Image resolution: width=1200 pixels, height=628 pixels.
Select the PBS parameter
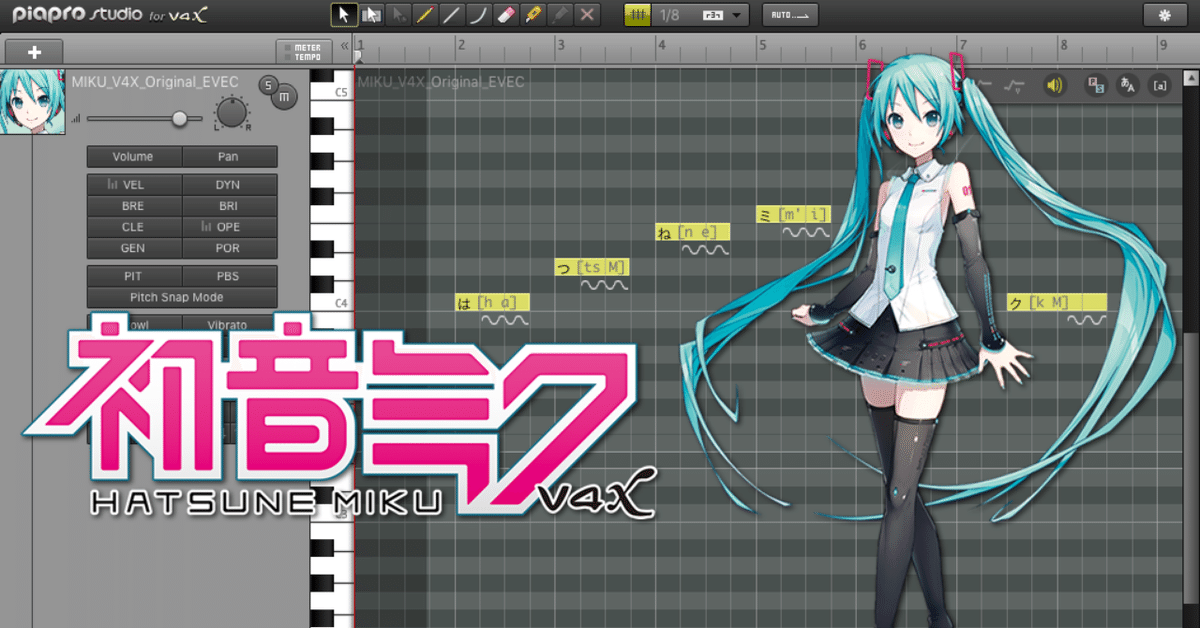click(229, 276)
